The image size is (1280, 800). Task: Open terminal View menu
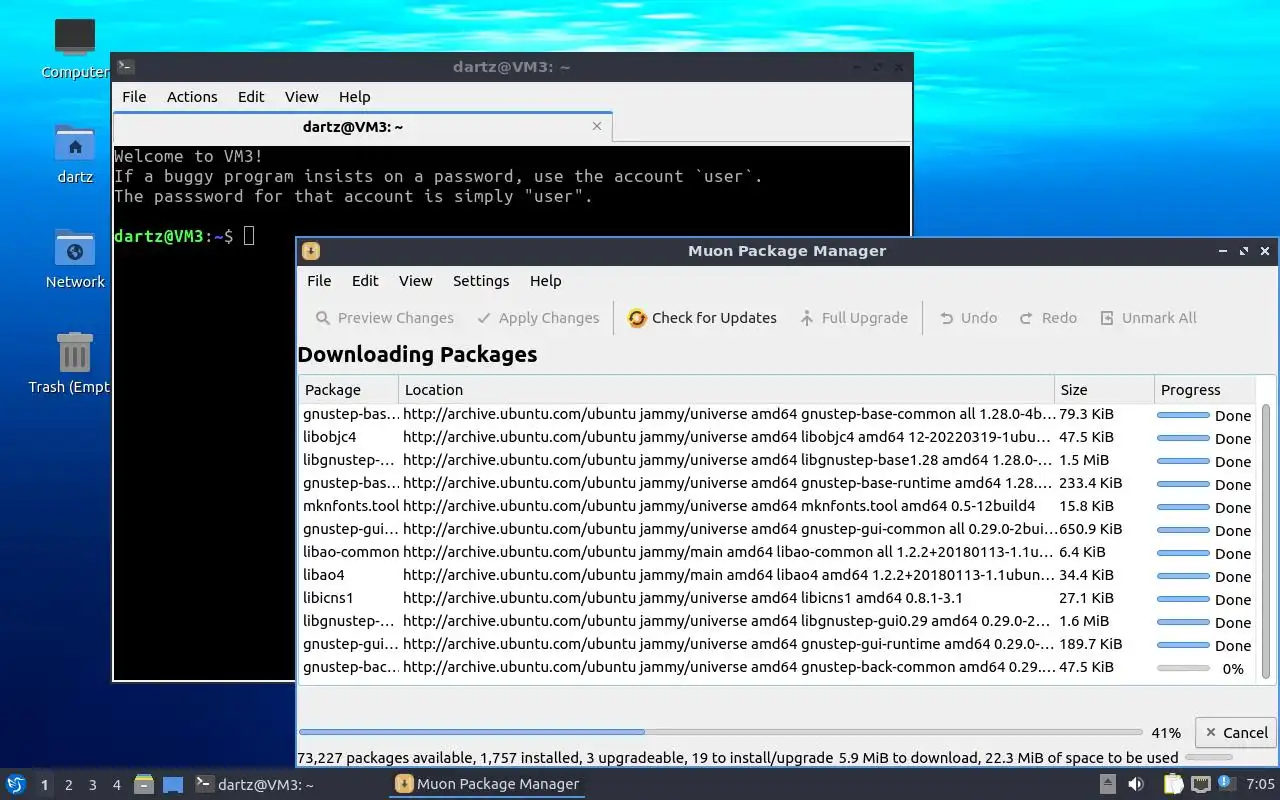click(301, 97)
